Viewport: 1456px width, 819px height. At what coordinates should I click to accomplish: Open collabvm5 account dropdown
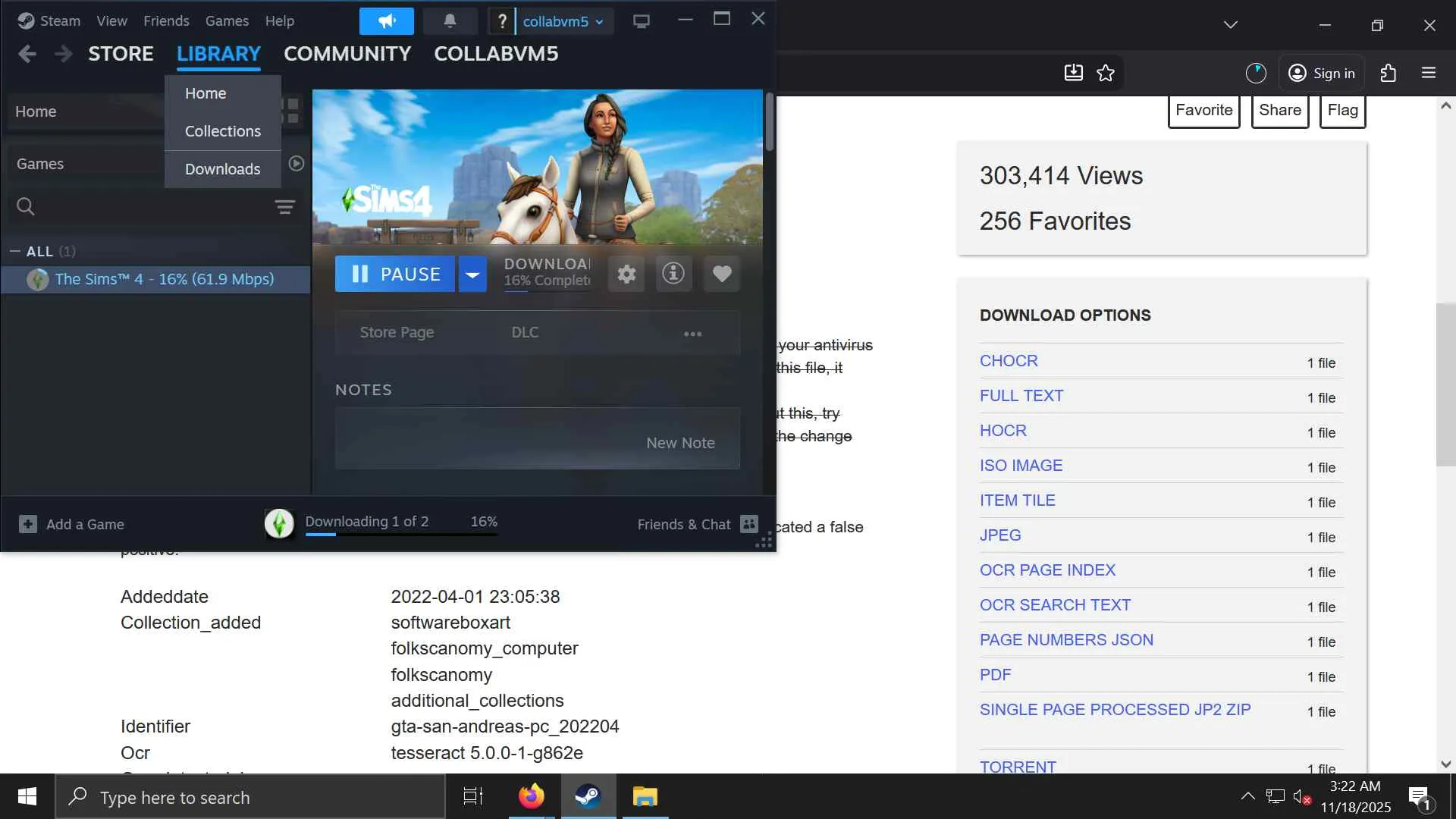563,21
